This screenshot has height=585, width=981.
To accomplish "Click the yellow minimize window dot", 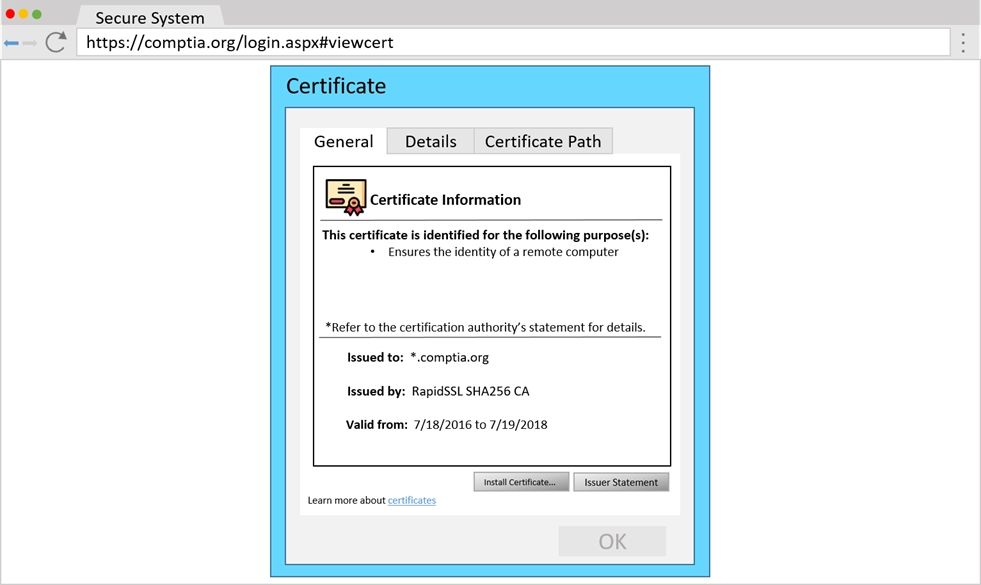I will pyautogui.click(x=23, y=14).
